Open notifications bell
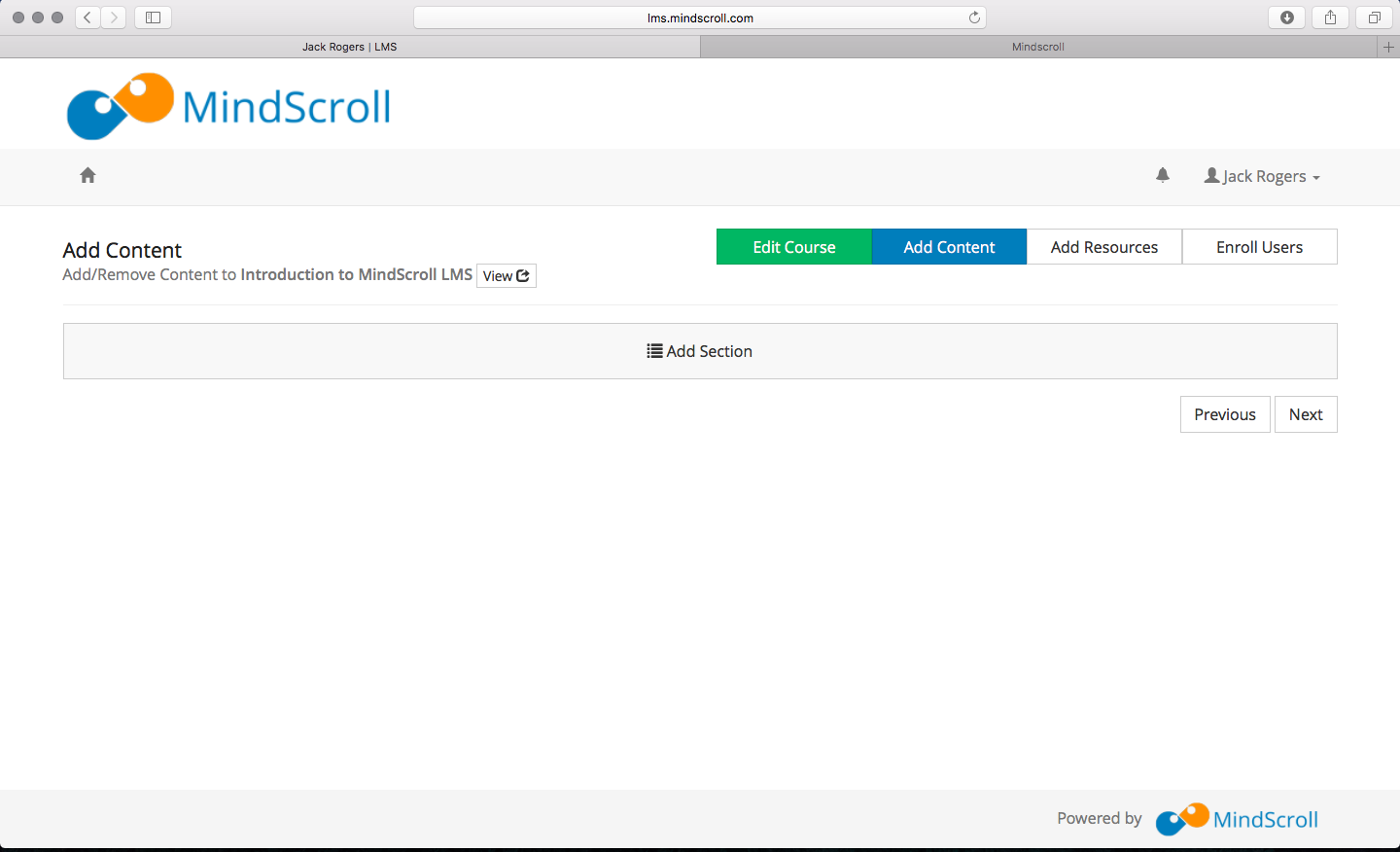Screen dimensions: 1400x852 [1163, 175]
